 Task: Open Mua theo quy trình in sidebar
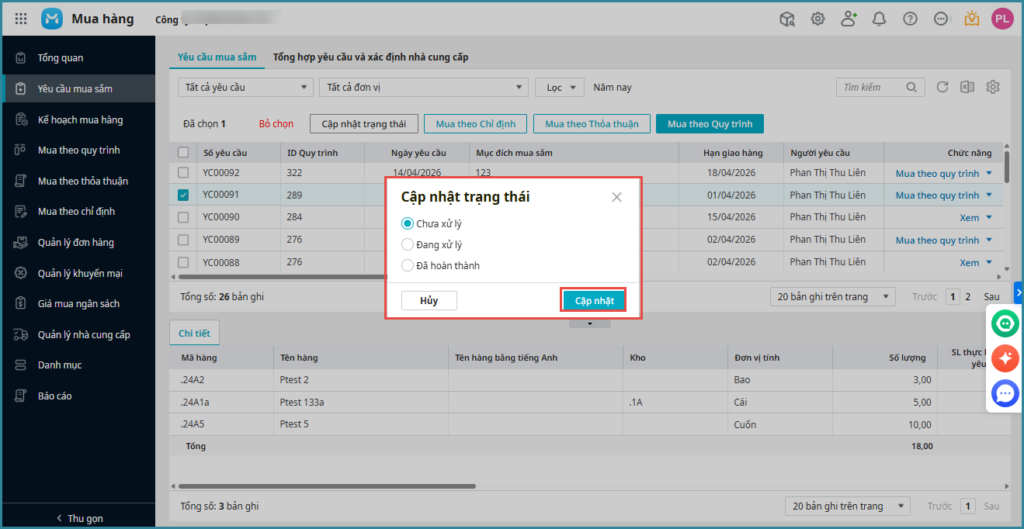pos(78,150)
